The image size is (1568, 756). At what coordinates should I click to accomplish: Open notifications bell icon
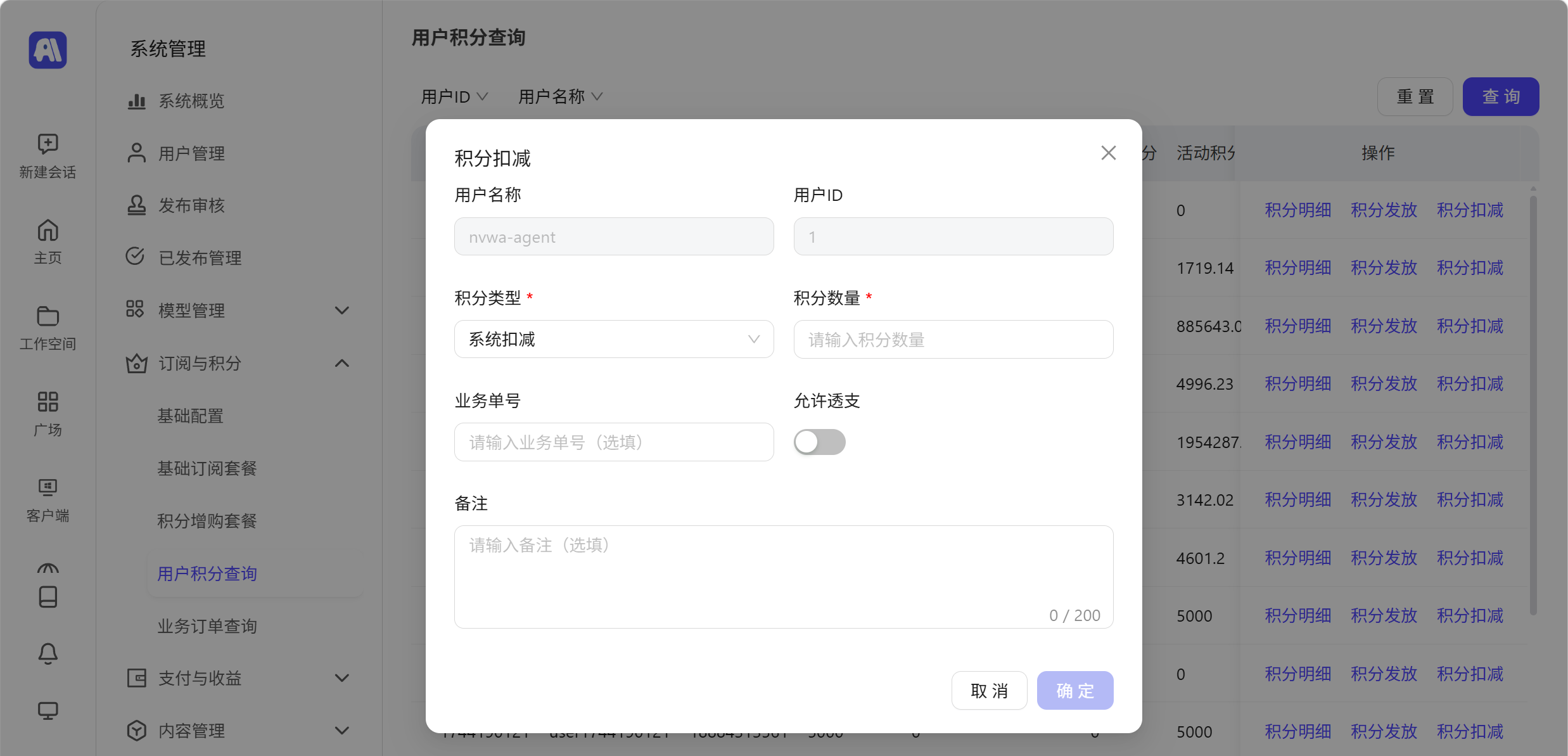click(x=48, y=653)
